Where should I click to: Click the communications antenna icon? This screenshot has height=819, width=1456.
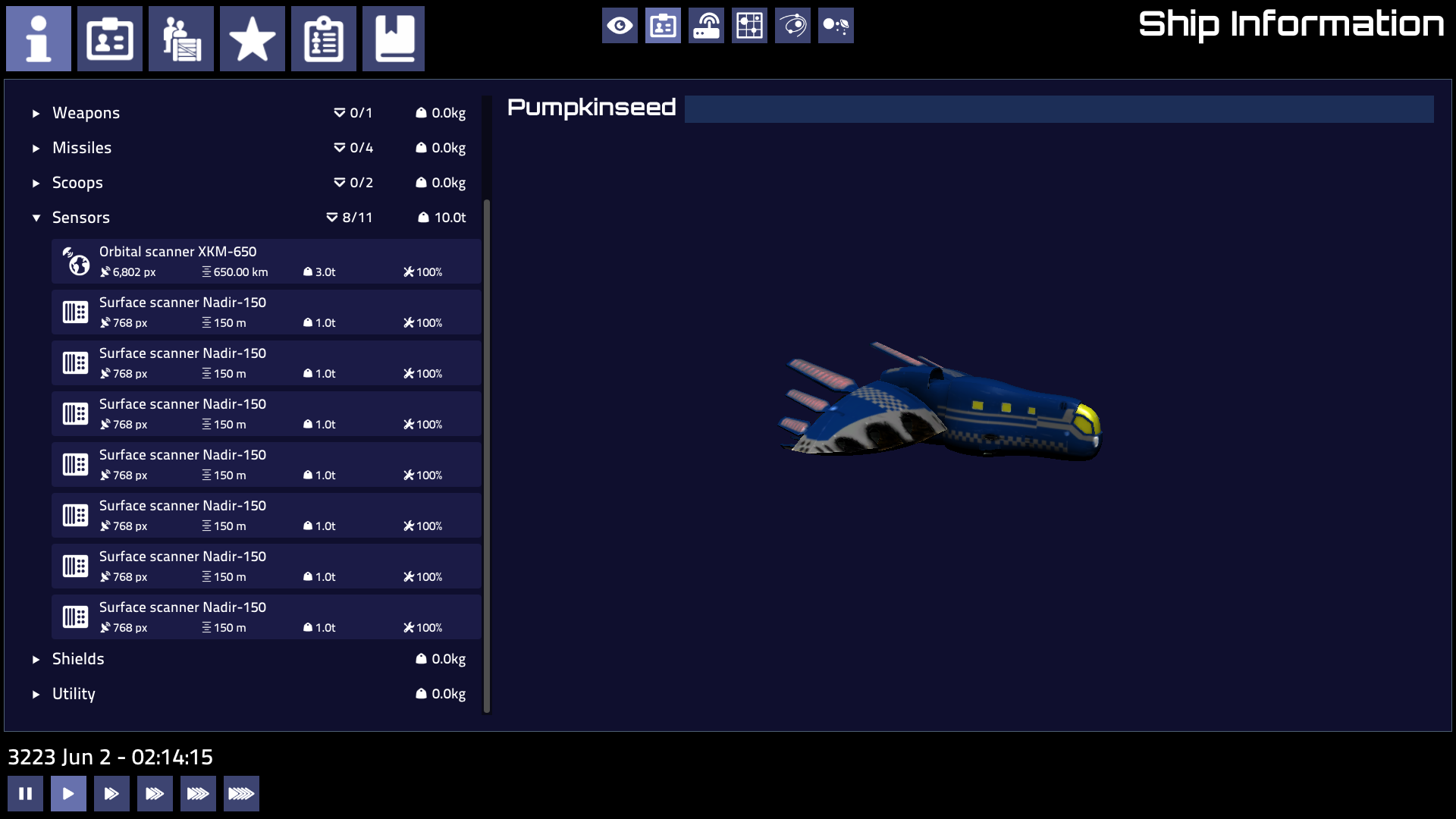tap(706, 25)
